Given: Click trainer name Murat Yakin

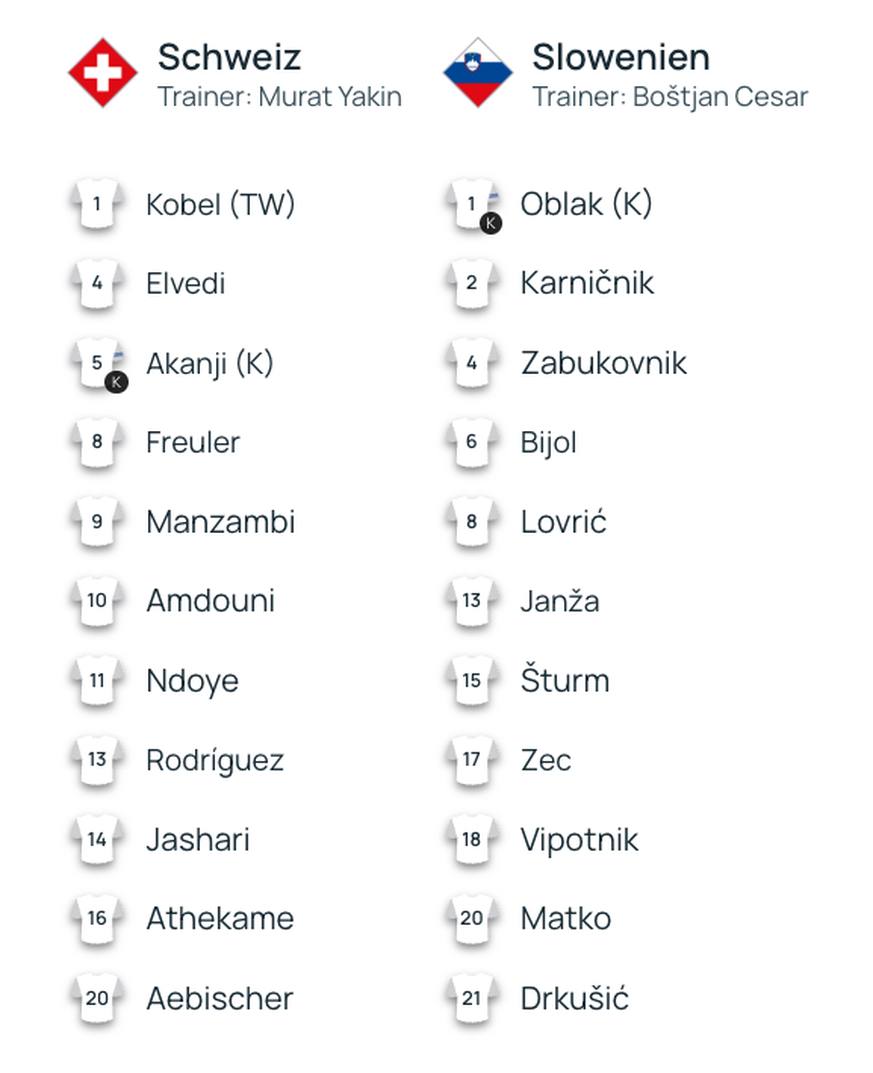Looking at the screenshot, I should (330, 96).
